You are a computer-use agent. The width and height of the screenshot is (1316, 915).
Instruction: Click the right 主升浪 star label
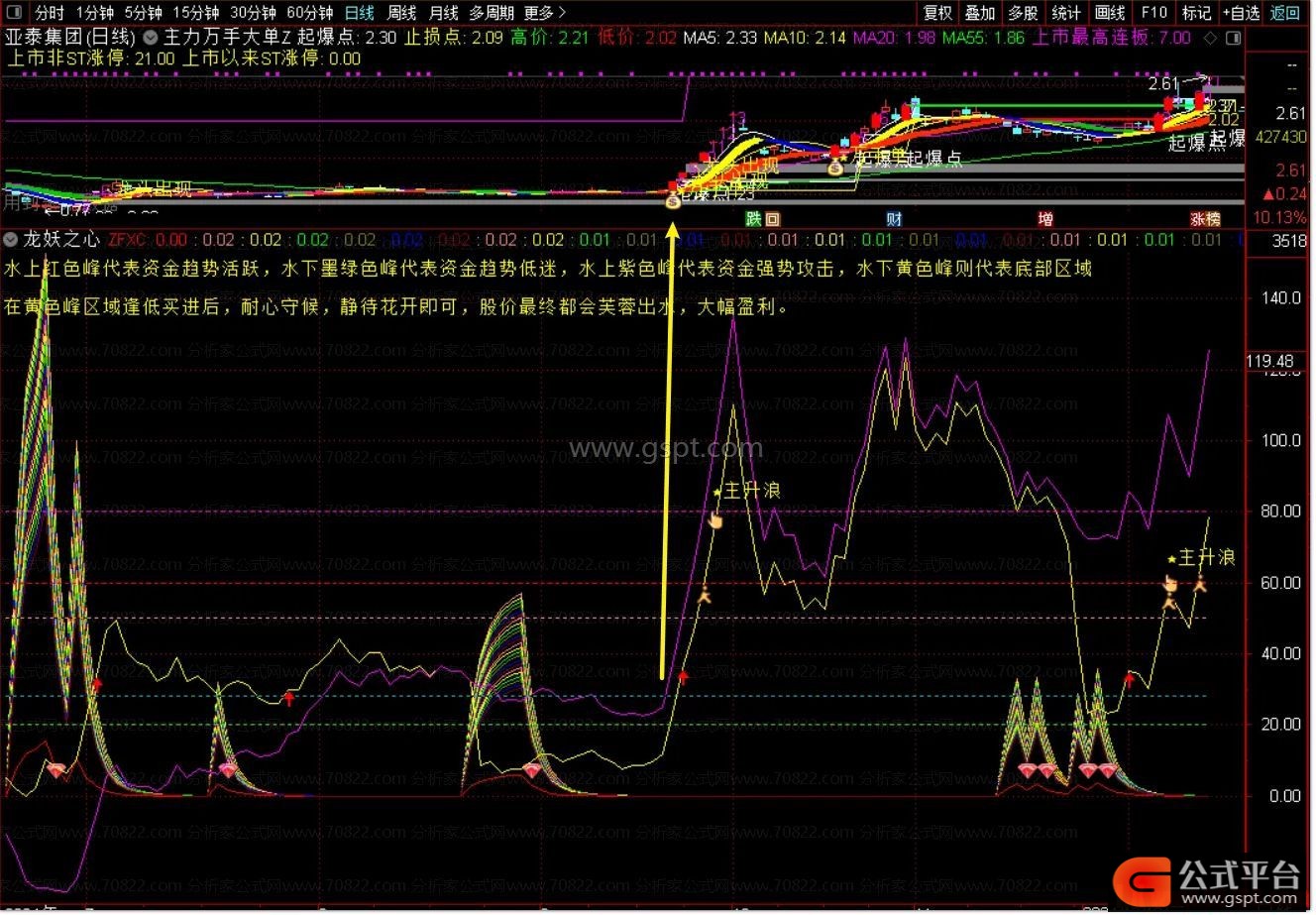pyautogui.click(x=1200, y=558)
